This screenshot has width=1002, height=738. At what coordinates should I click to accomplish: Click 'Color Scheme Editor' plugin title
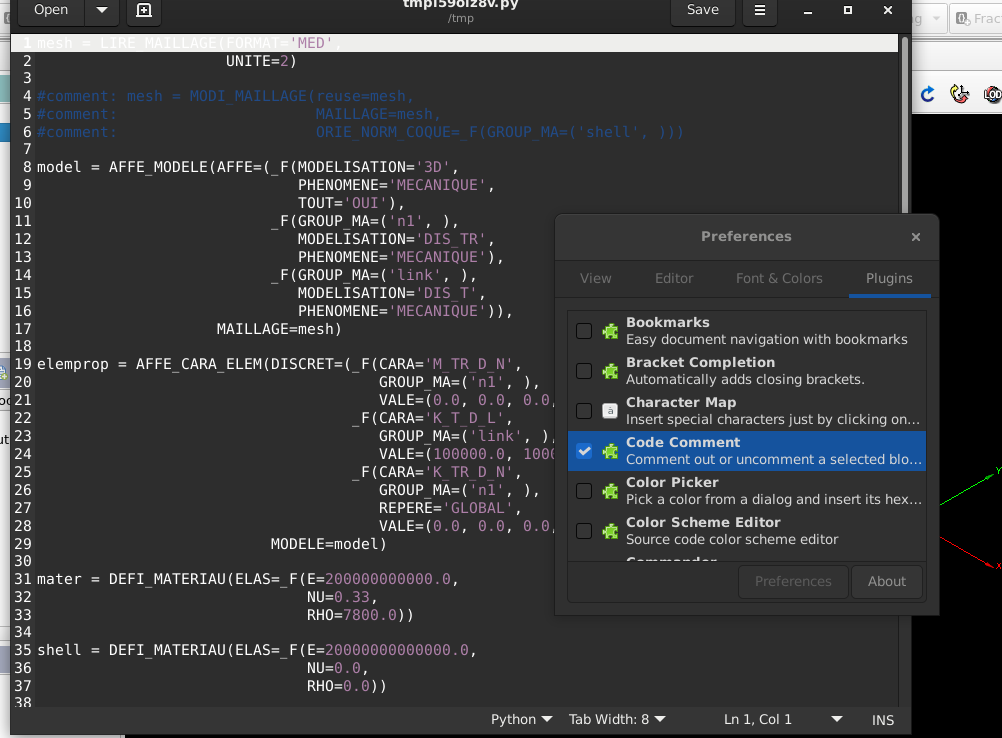pos(703,523)
